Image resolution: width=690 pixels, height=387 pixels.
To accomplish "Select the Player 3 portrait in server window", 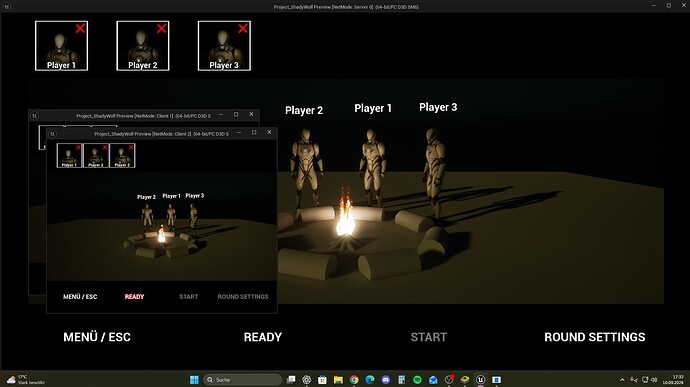I will coord(224,46).
